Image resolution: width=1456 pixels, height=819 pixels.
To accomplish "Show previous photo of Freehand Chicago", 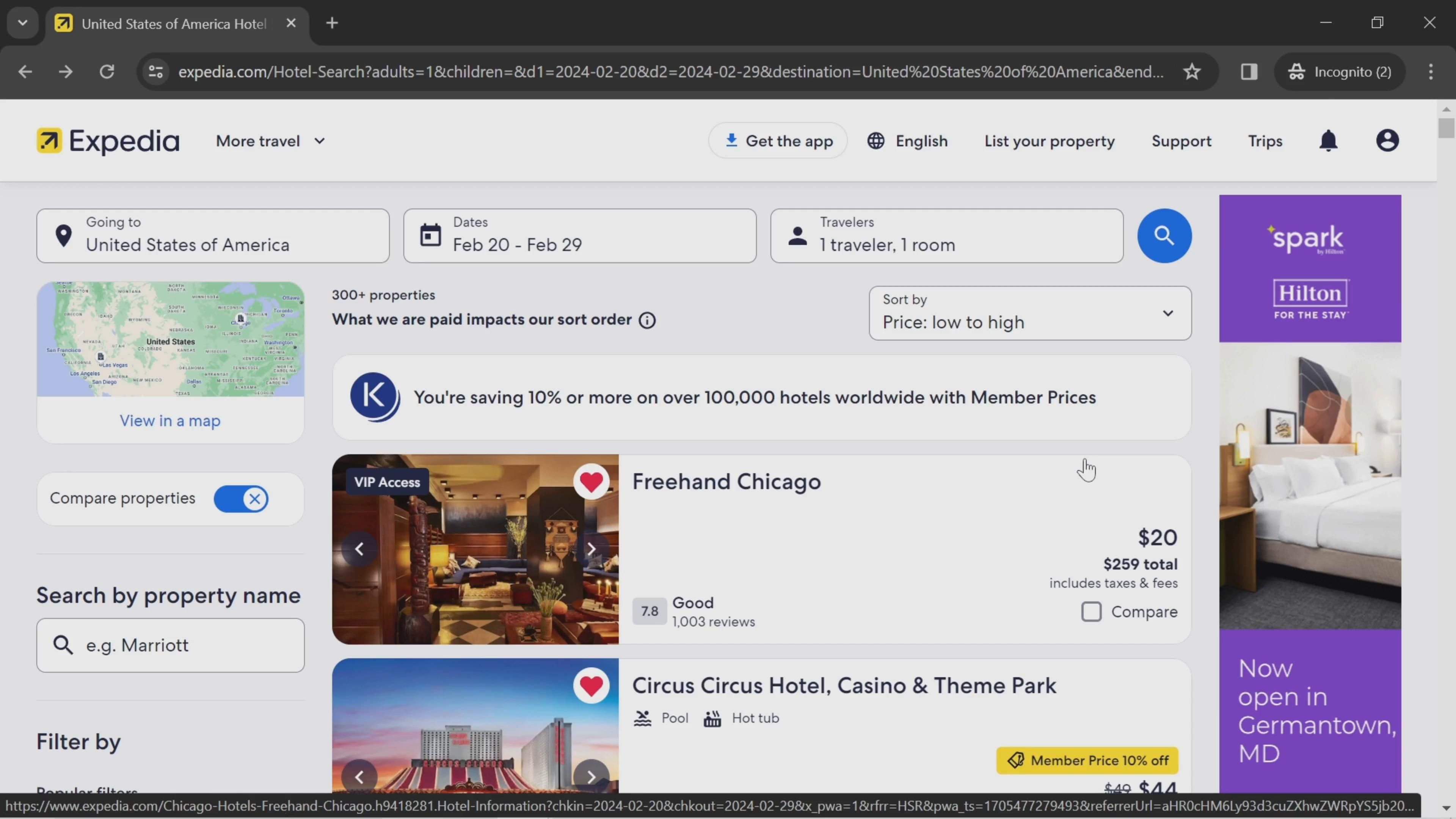I will coord(359,549).
